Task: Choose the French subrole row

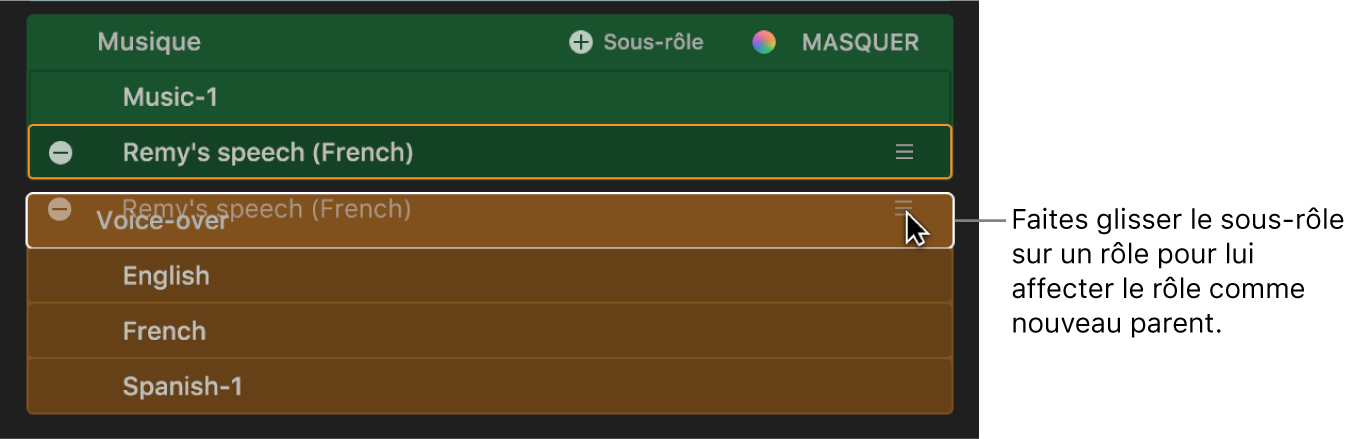Action: coord(164,331)
